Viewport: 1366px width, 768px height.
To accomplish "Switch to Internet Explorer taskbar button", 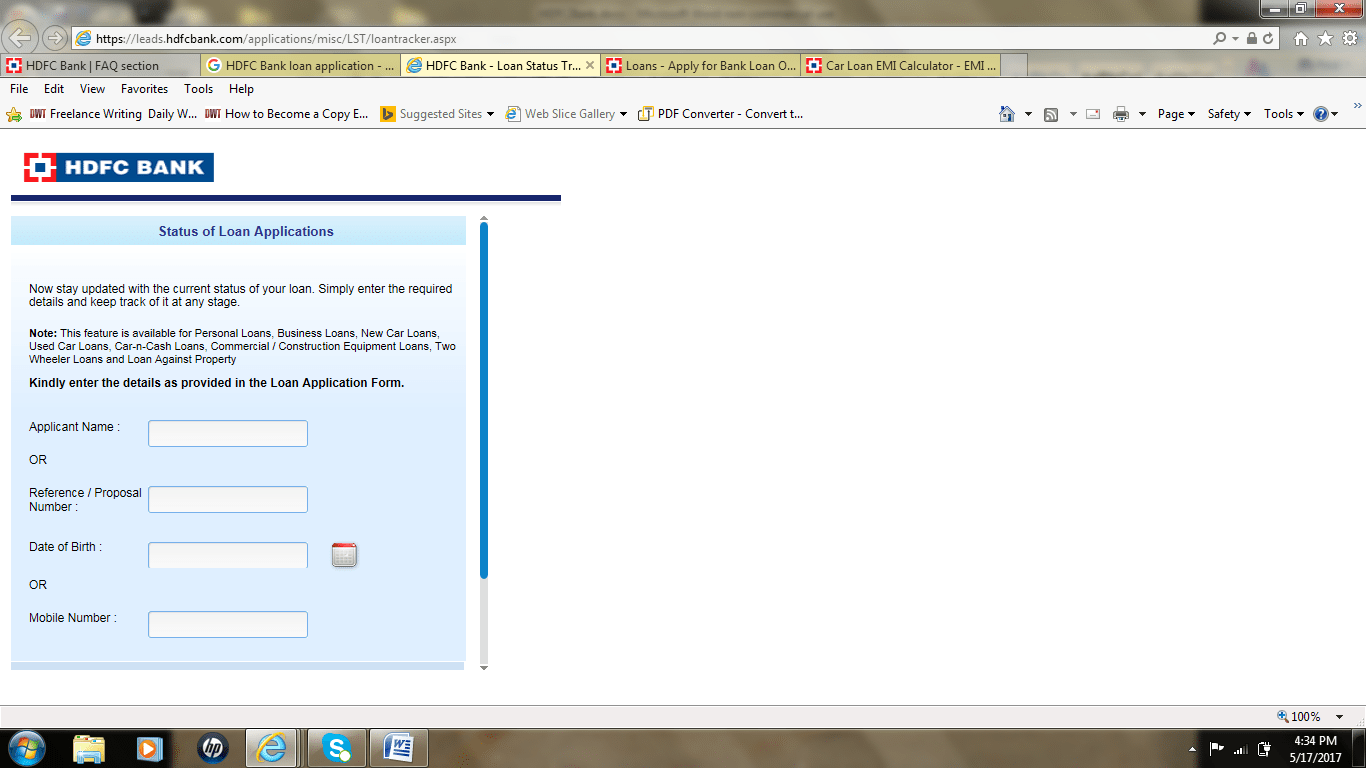I will pos(273,748).
